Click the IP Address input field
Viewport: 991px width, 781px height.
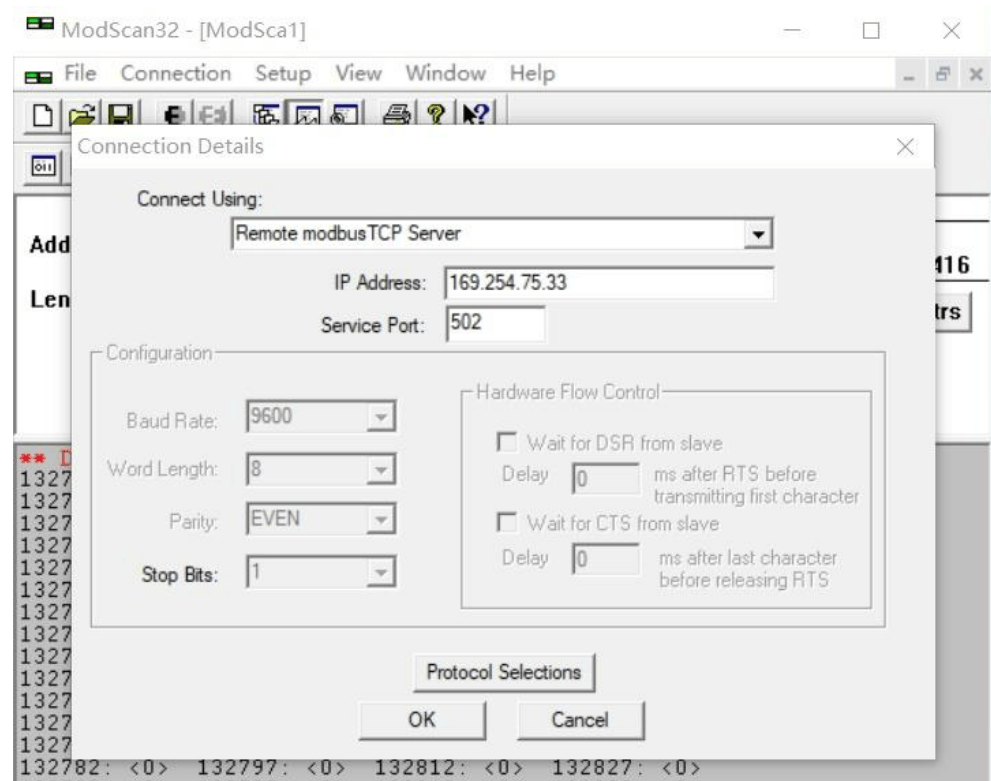click(x=609, y=282)
